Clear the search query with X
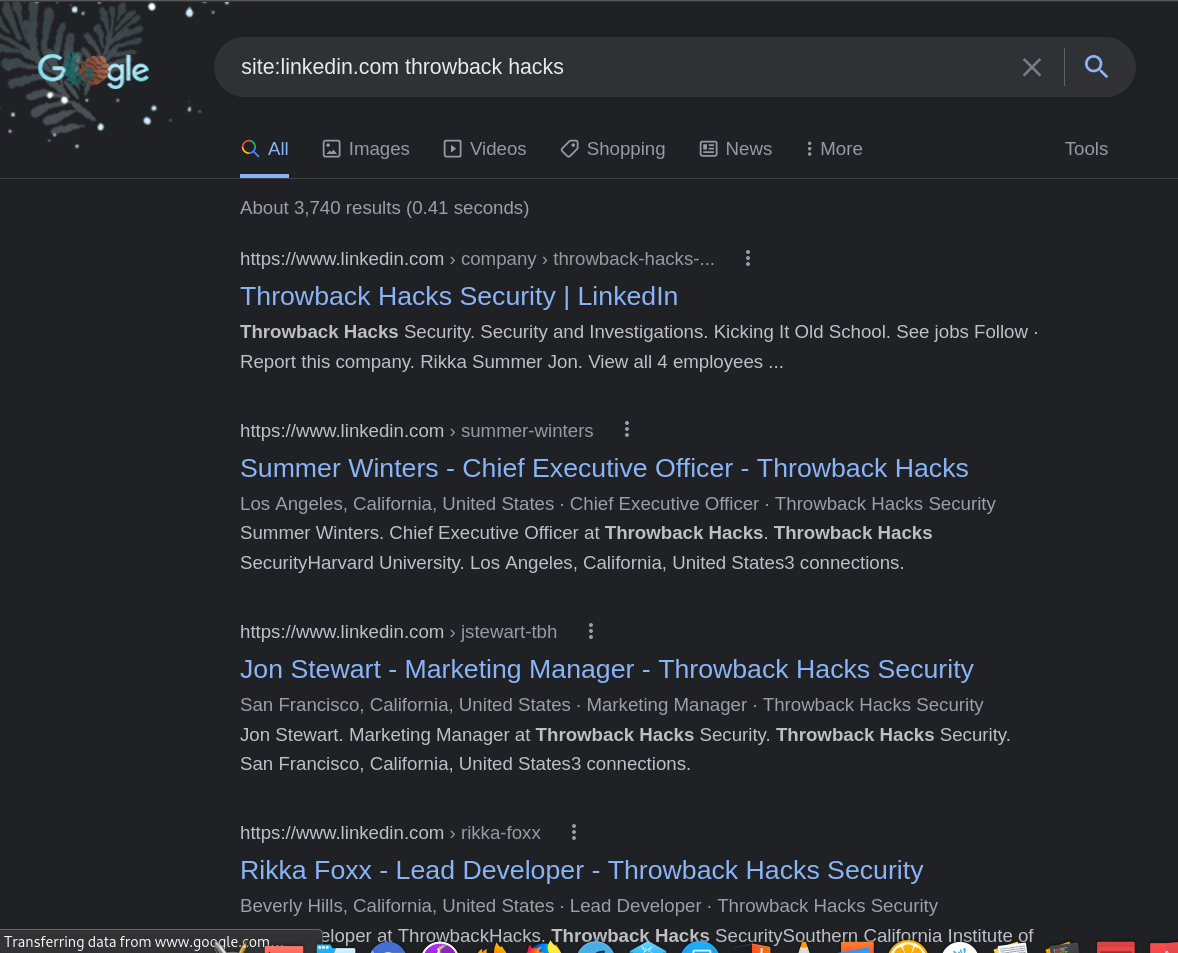Screen dimensions: 1178x953 coord(1031,67)
